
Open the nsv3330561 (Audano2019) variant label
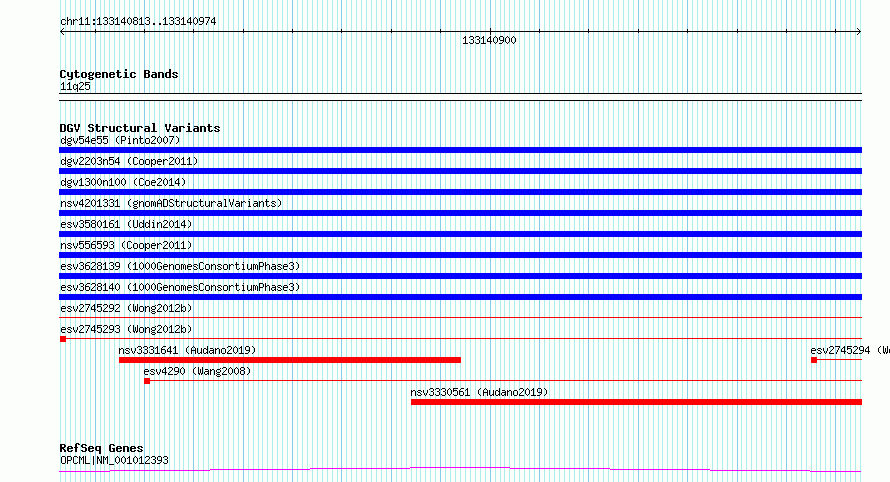pyautogui.click(x=479, y=392)
